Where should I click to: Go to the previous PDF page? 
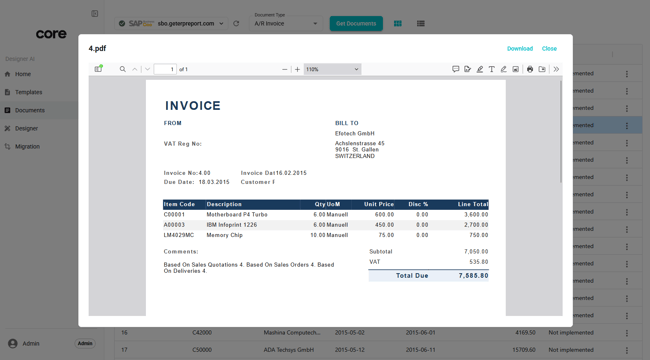click(135, 69)
